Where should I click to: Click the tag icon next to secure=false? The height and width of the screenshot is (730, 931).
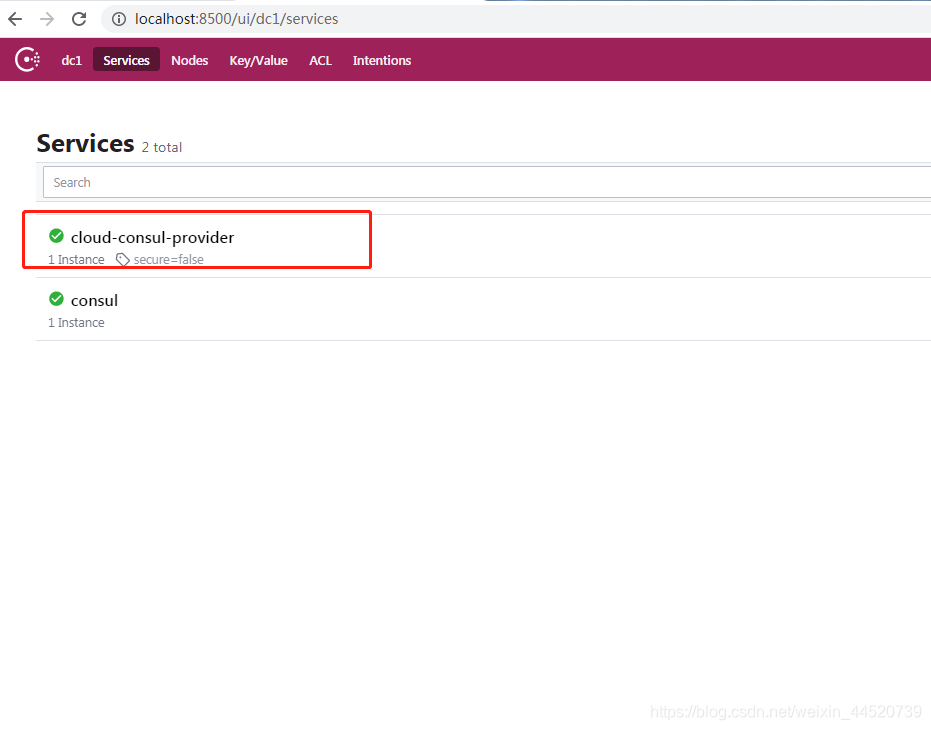pos(123,259)
